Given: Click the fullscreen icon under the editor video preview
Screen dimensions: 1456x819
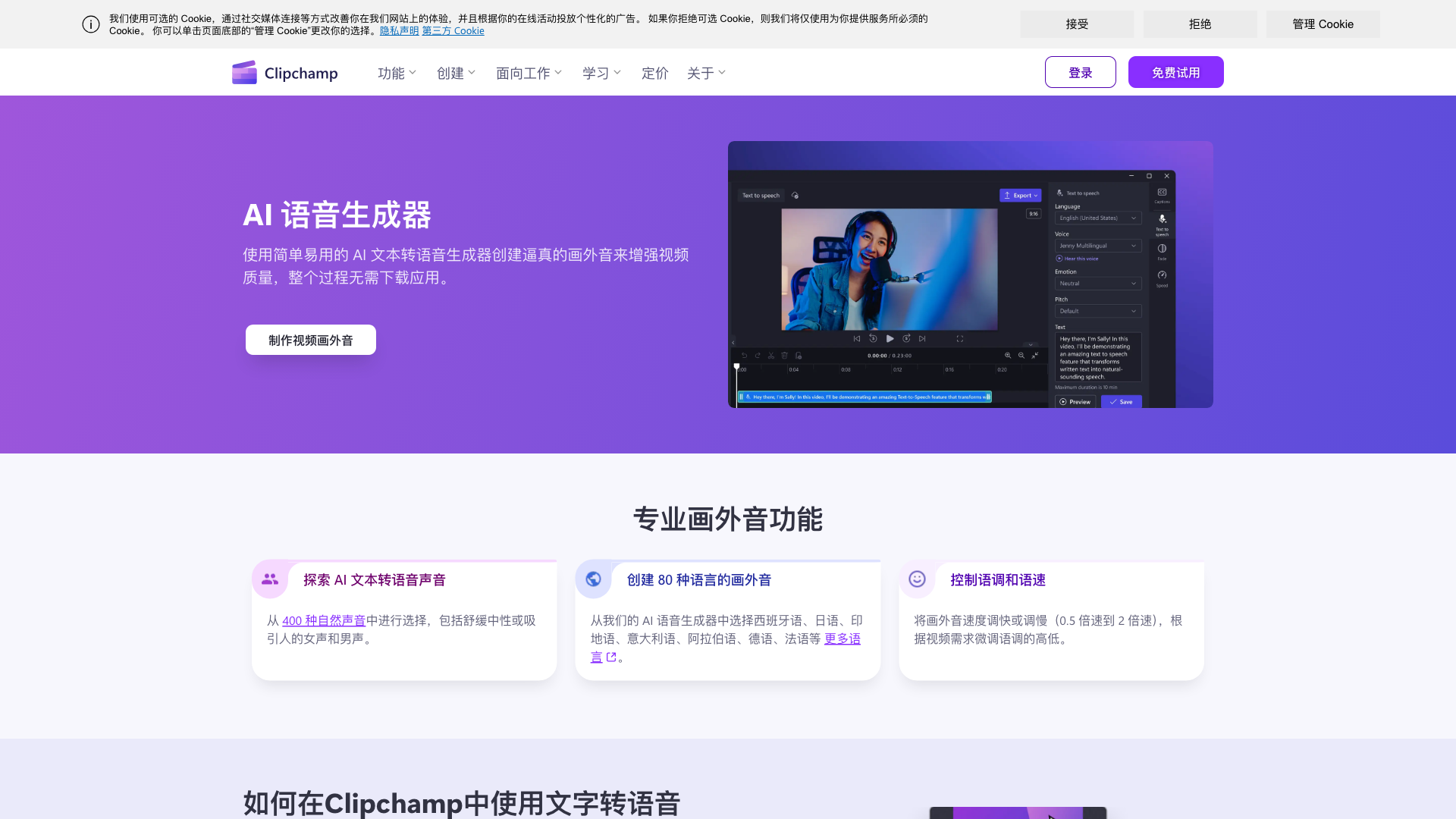Looking at the screenshot, I should tap(959, 339).
